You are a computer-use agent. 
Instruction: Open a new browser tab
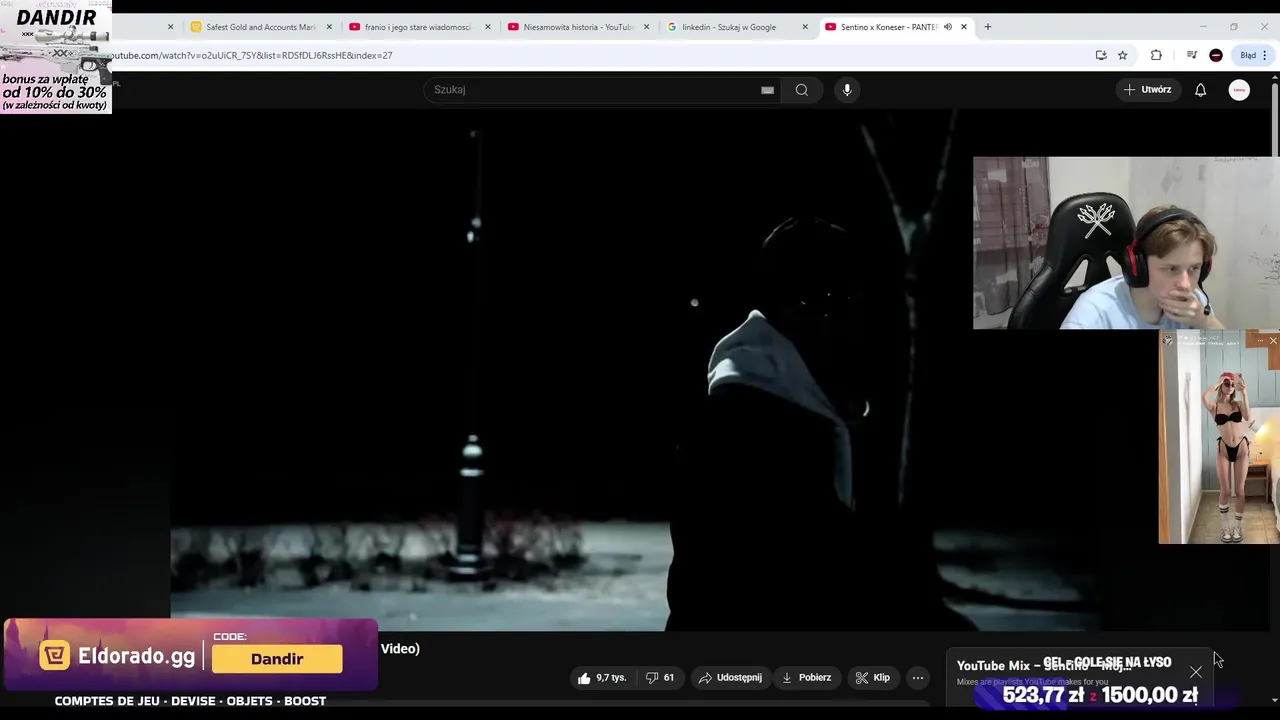(x=988, y=27)
